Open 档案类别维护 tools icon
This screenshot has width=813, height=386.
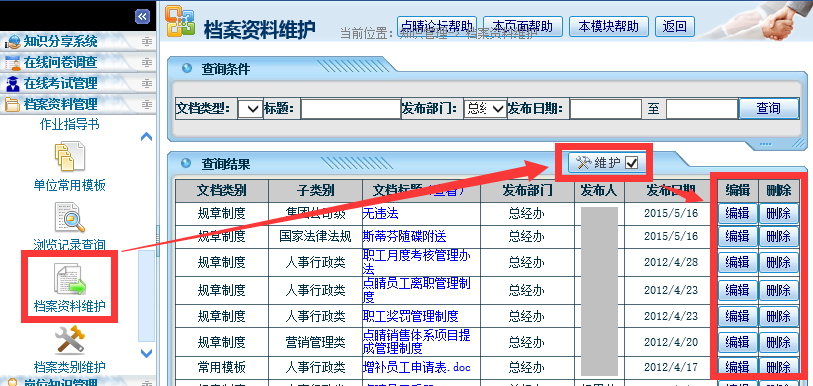point(69,340)
